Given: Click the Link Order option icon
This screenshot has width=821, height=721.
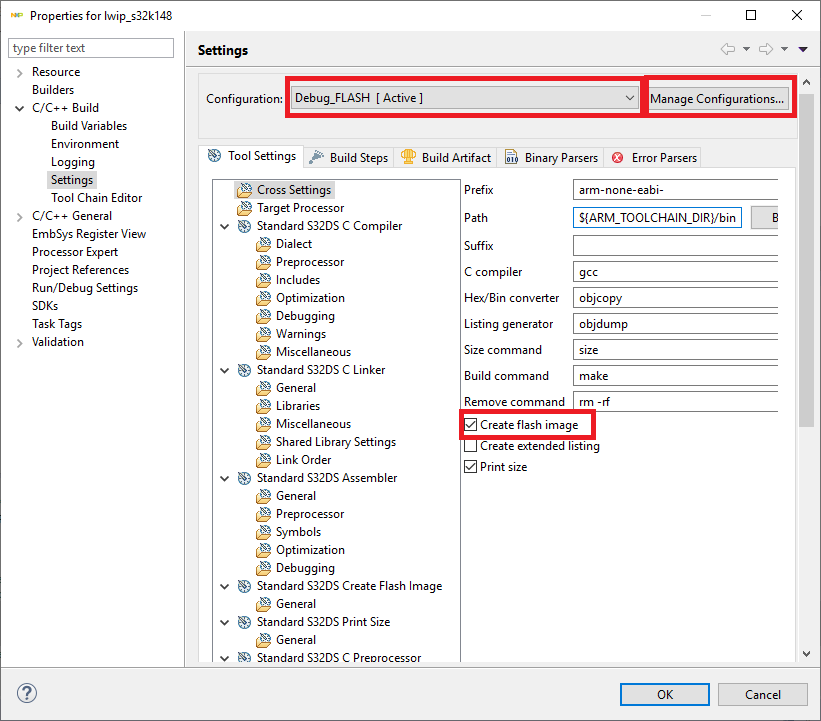Looking at the screenshot, I should tap(263, 460).
